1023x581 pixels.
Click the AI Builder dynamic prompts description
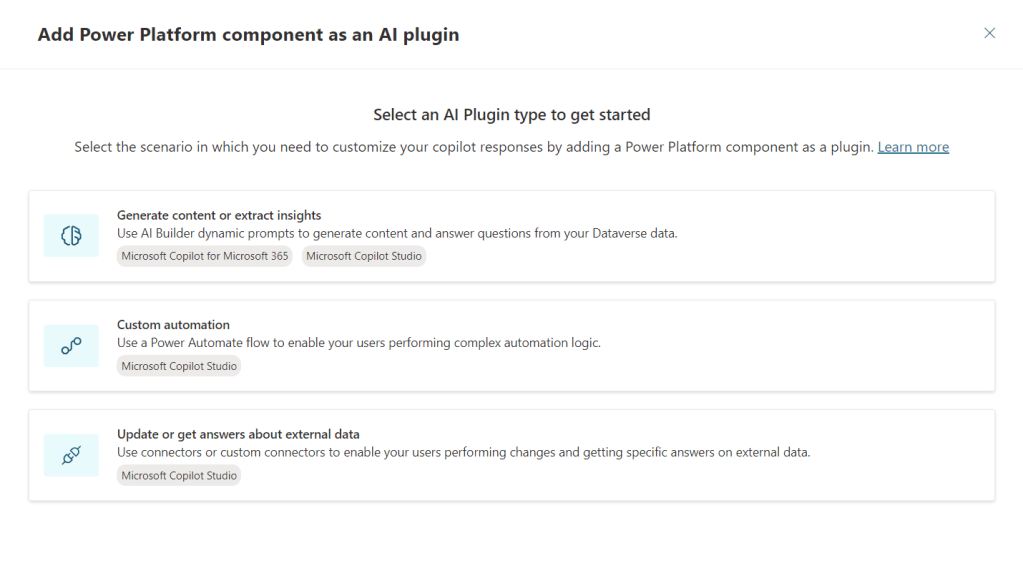pos(397,234)
